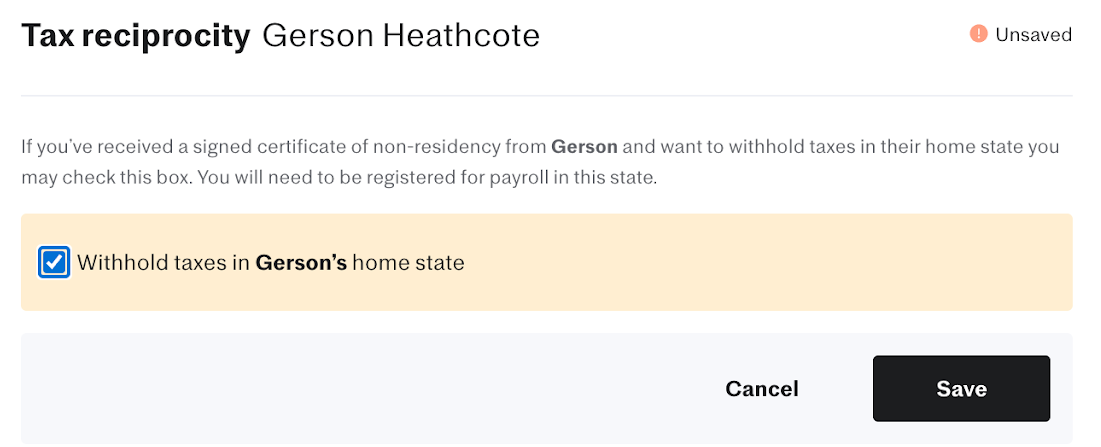Click bold 'Gerson' in the description
The height and width of the screenshot is (447, 1101).
583,147
